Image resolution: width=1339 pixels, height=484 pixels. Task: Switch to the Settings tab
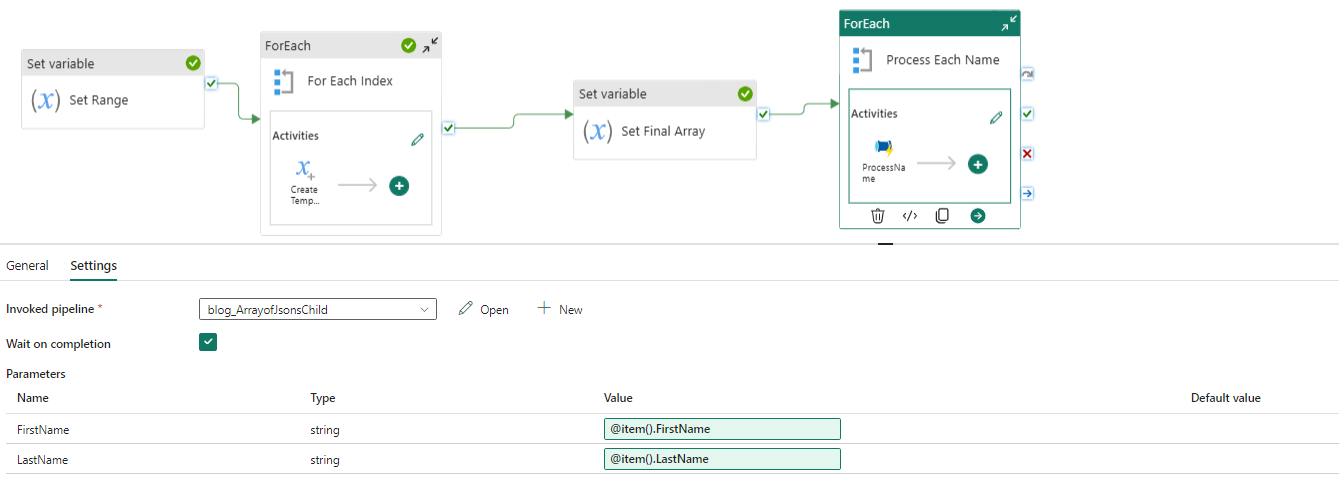(93, 265)
